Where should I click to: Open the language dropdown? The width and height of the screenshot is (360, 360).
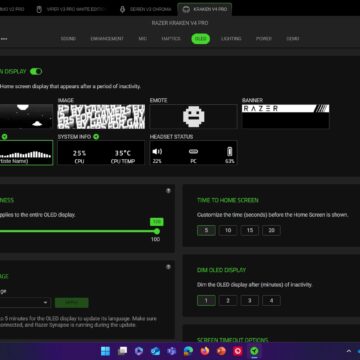coord(25,303)
